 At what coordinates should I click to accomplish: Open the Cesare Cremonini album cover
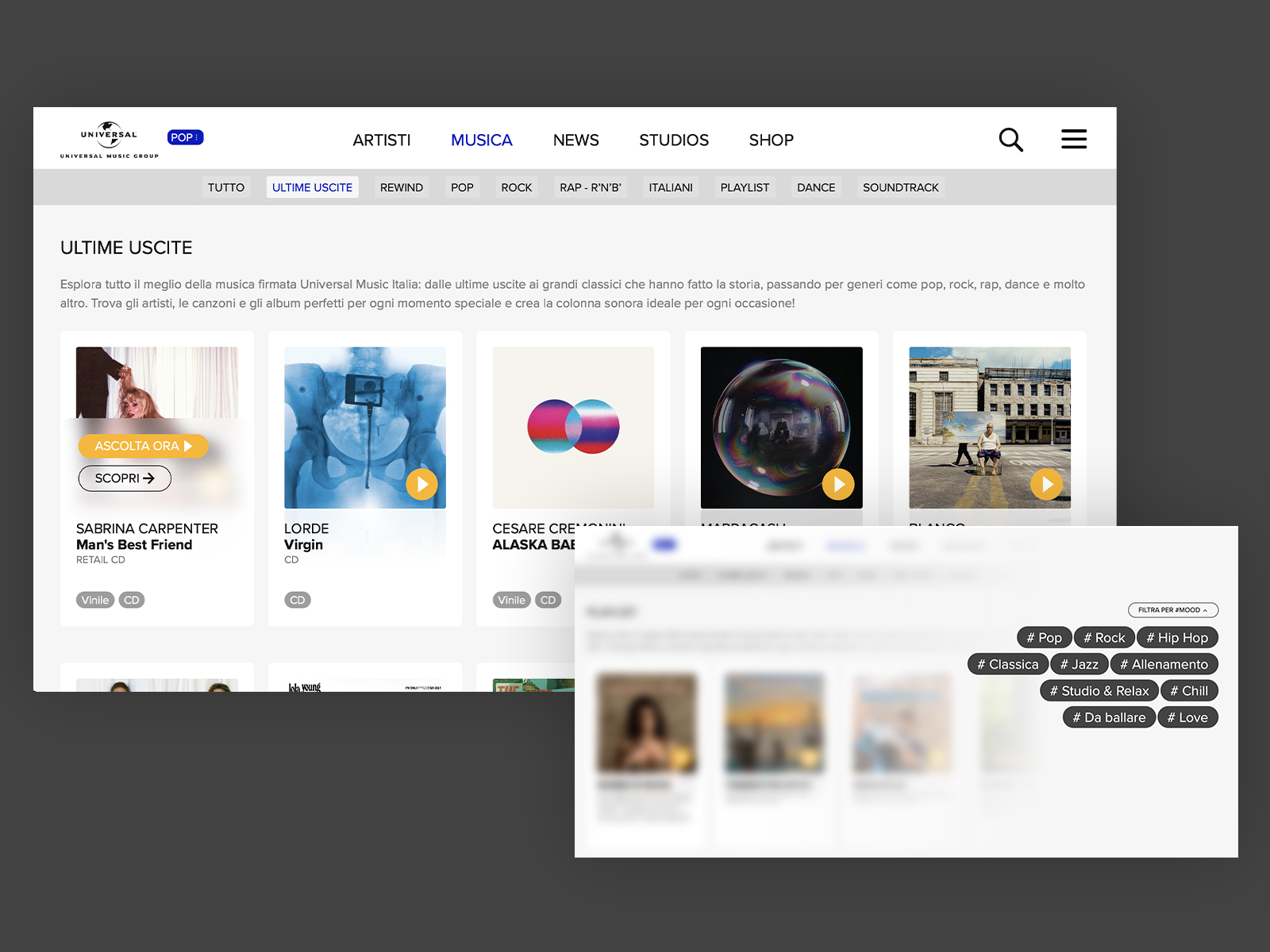pos(573,428)
